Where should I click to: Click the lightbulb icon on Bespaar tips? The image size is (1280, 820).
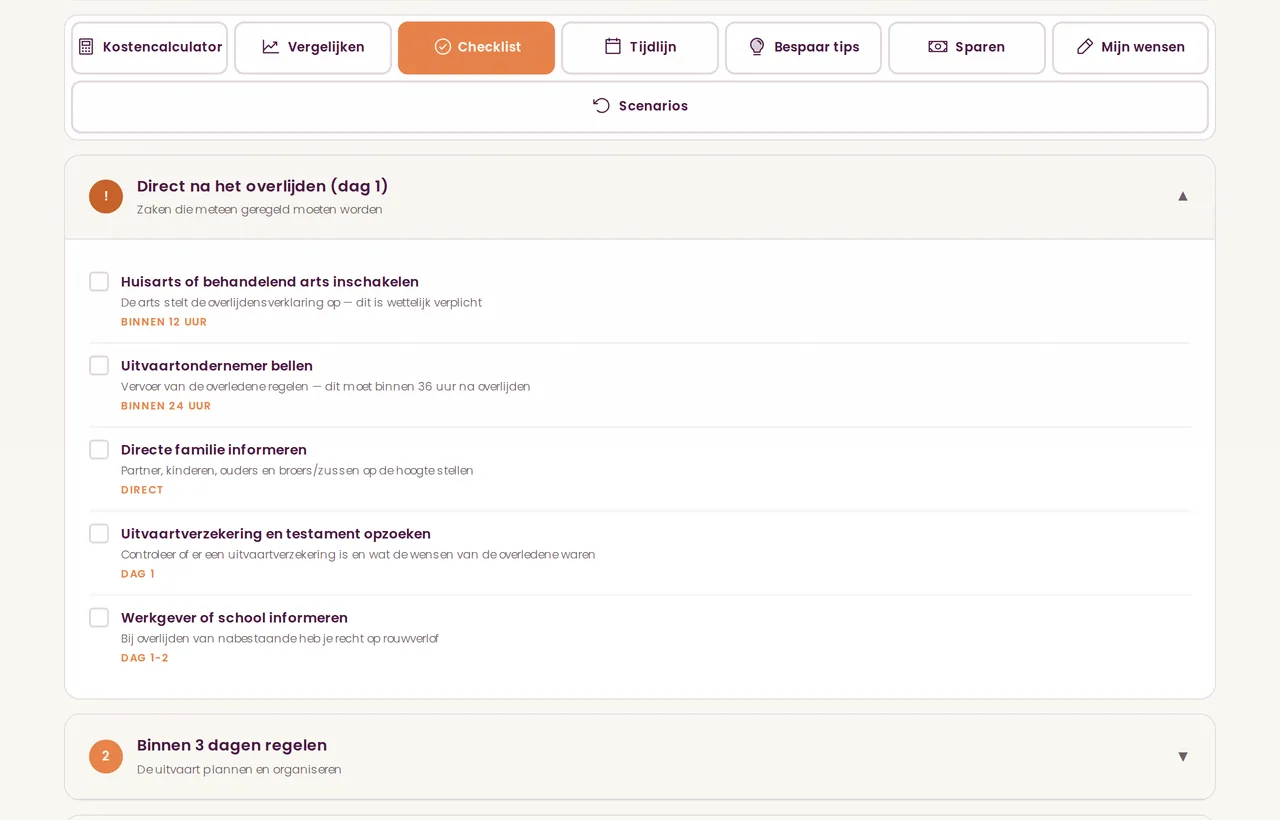coord(757,47)
